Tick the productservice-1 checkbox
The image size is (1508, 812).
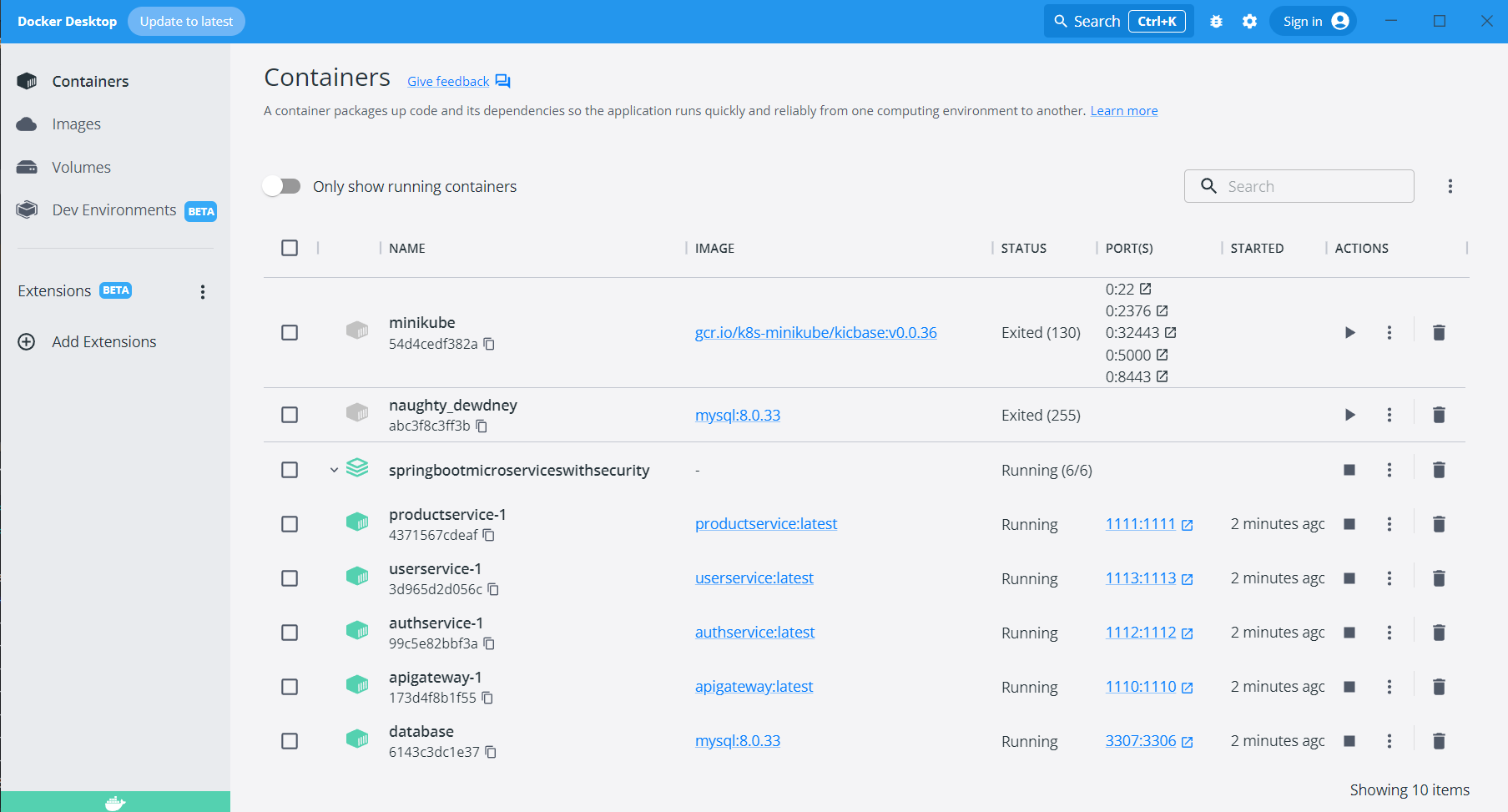290,524
